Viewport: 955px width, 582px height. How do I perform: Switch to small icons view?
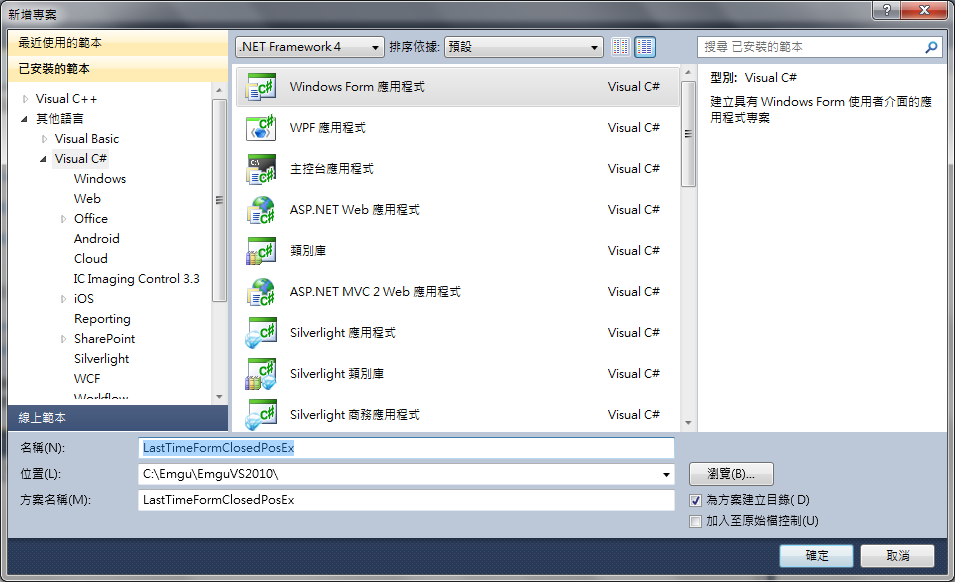pyautogui.click(x=621, y=47)
